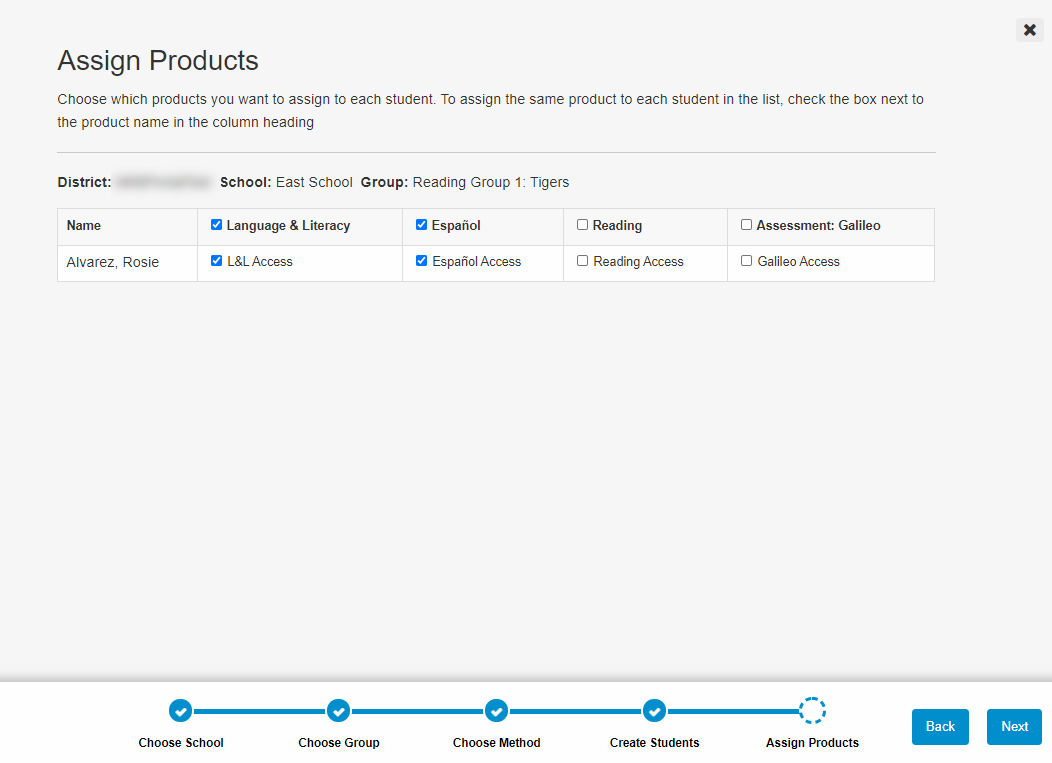Click the Create Students step label

tap(654, 743)
